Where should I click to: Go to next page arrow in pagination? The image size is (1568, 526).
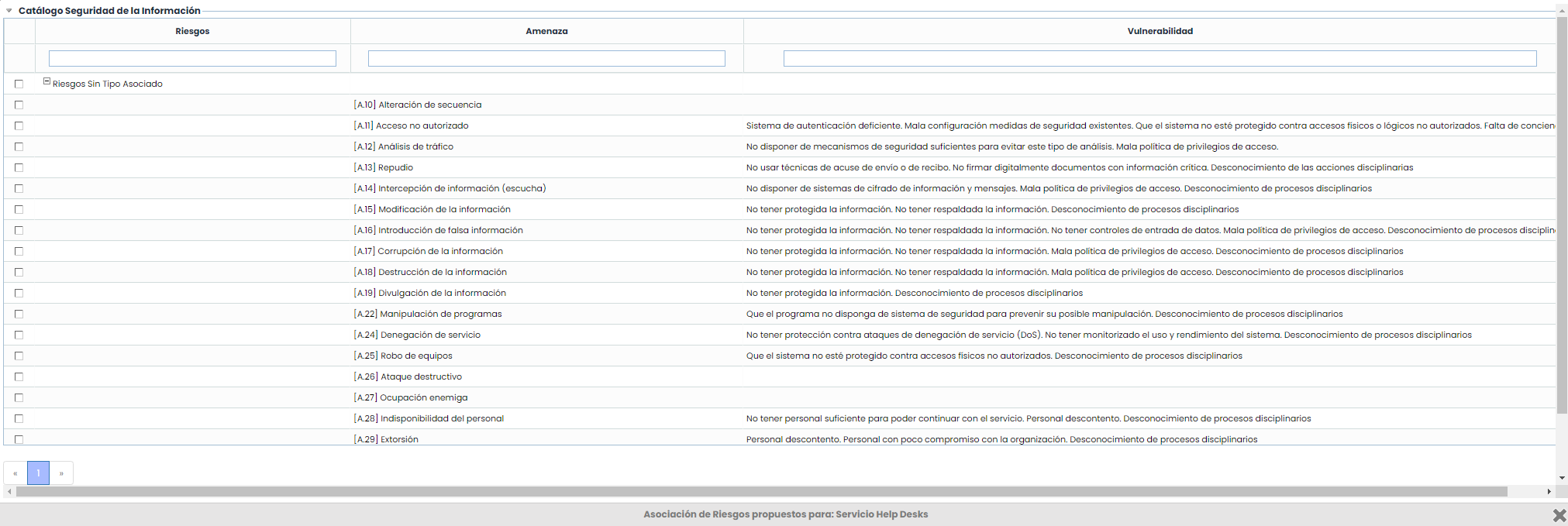point(61,473)
